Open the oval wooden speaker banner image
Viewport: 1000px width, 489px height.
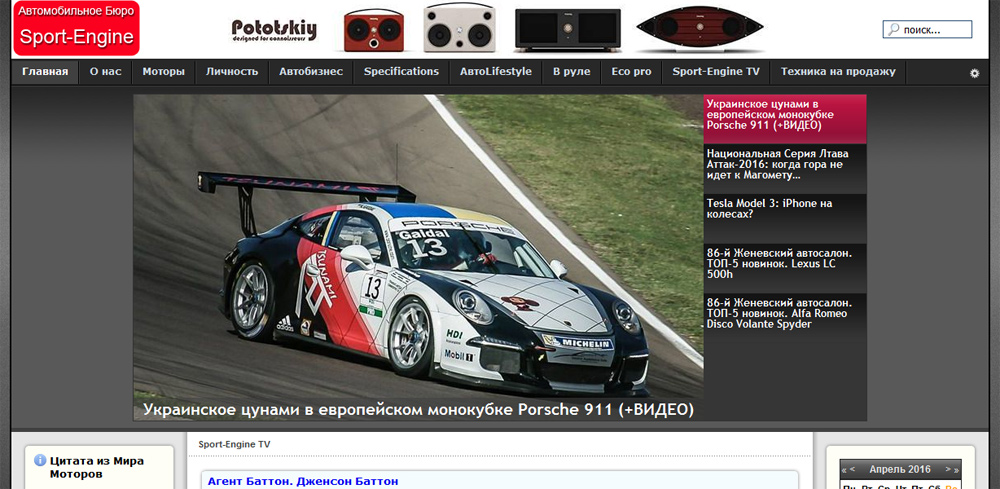[700, 29]
